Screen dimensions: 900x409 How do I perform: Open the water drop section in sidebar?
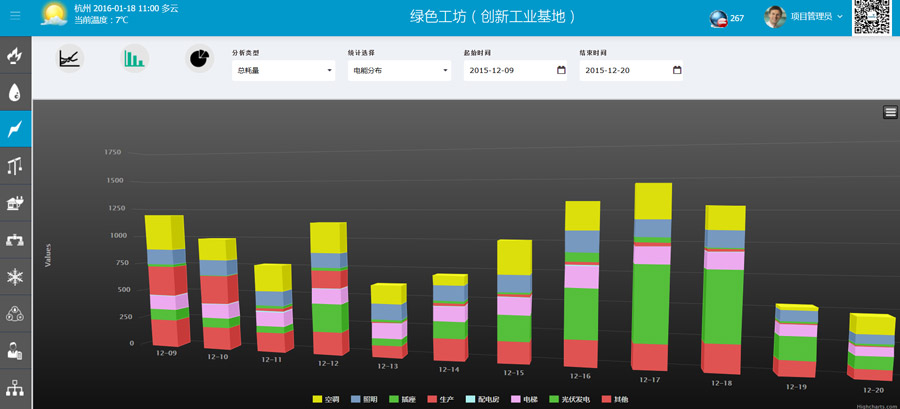coord(15,93)
